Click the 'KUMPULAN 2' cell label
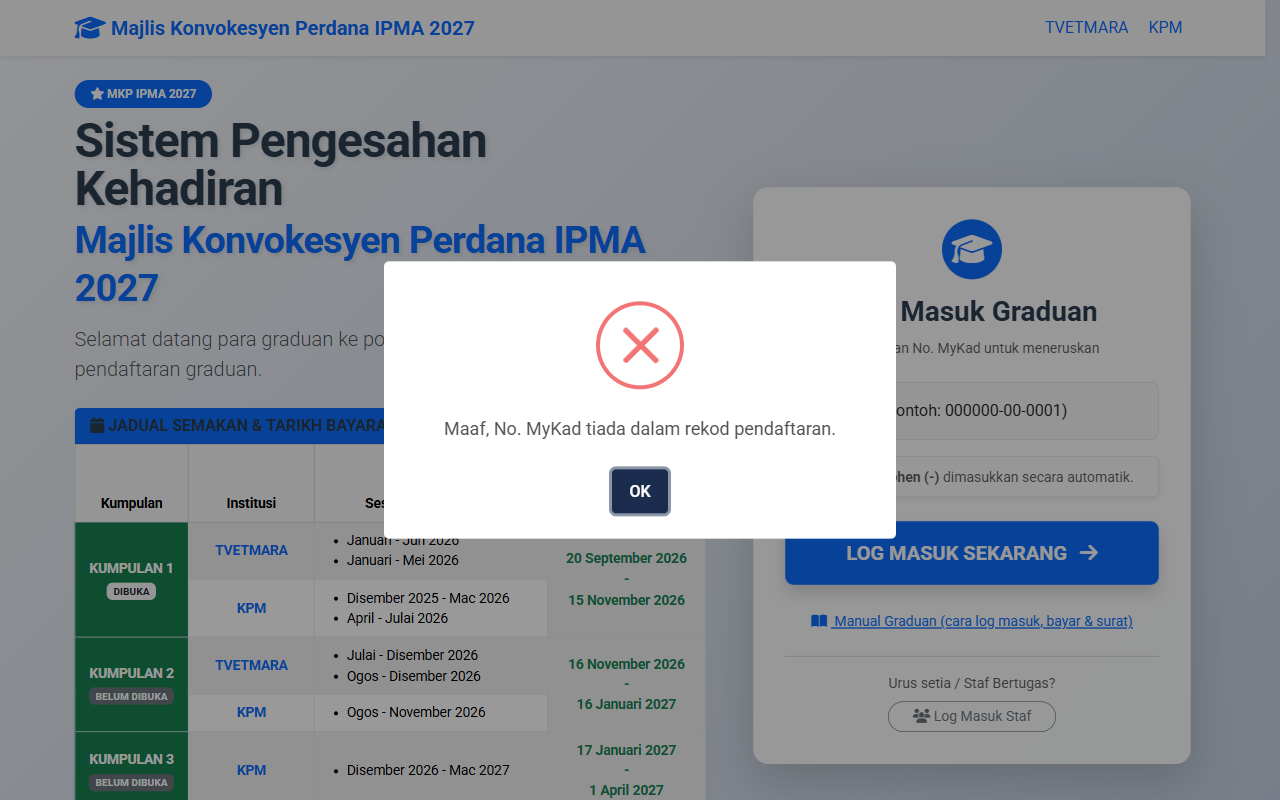The width and height of the screenshot is (1280, 800). point(131,673)
